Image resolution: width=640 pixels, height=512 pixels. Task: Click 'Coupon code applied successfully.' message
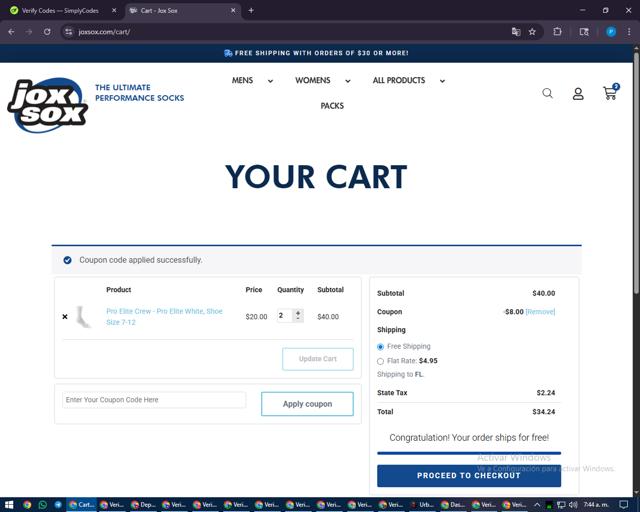pos(140,260)
